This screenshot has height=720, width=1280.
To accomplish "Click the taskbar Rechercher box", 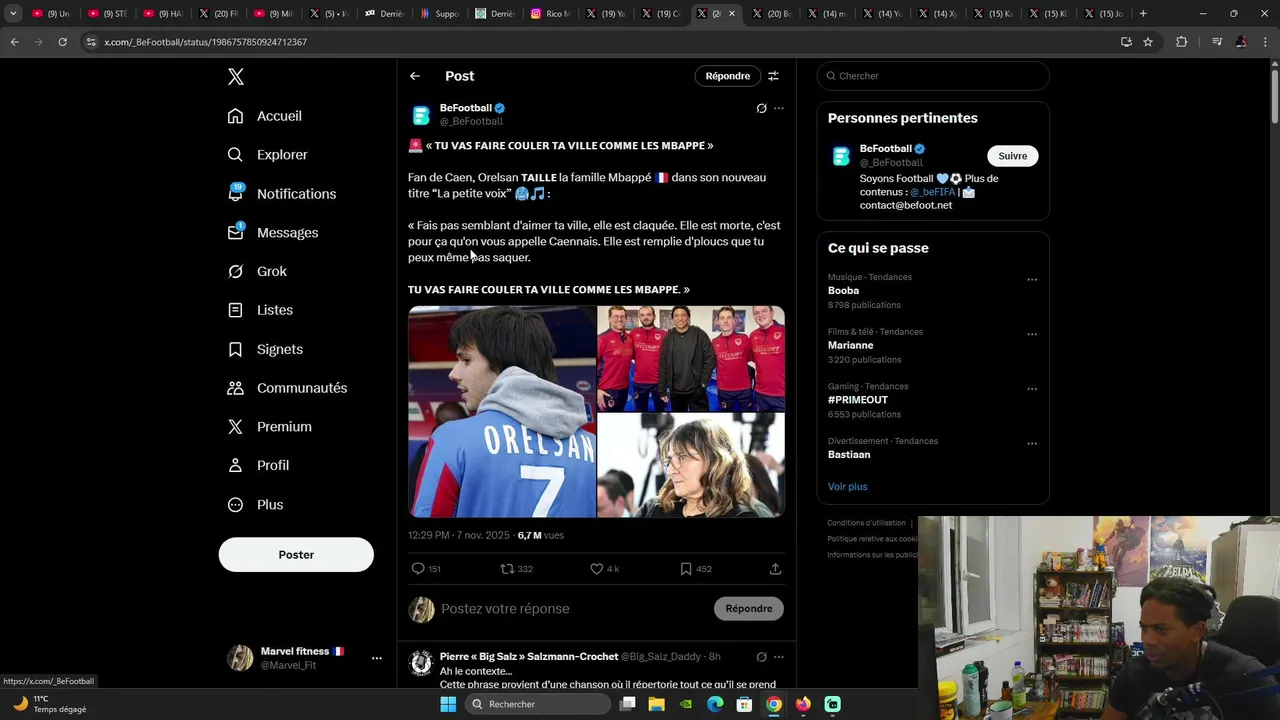I will (x=538, y=704).
